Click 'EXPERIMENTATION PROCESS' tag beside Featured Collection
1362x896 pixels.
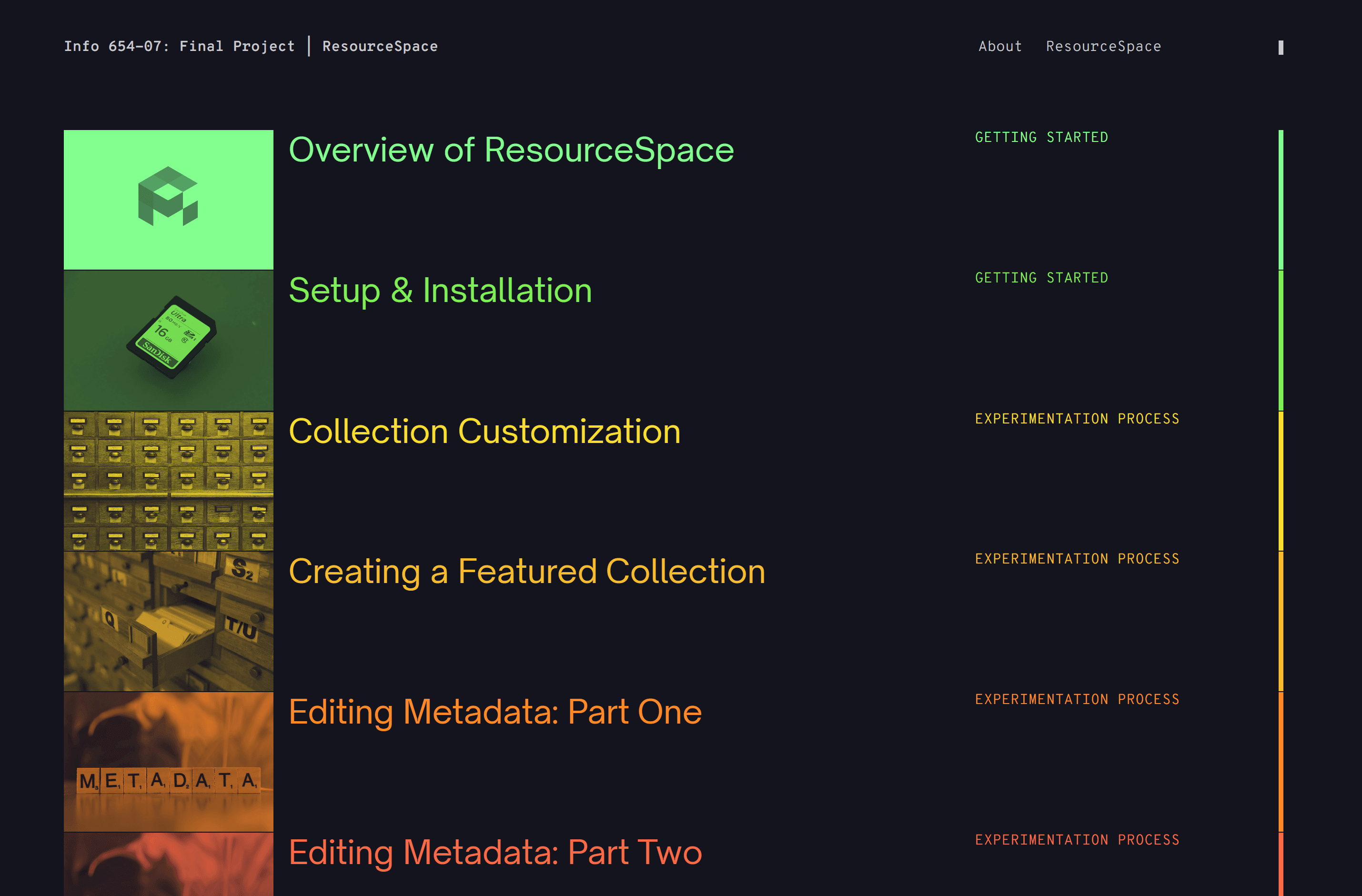click(x=1077, y=559)
